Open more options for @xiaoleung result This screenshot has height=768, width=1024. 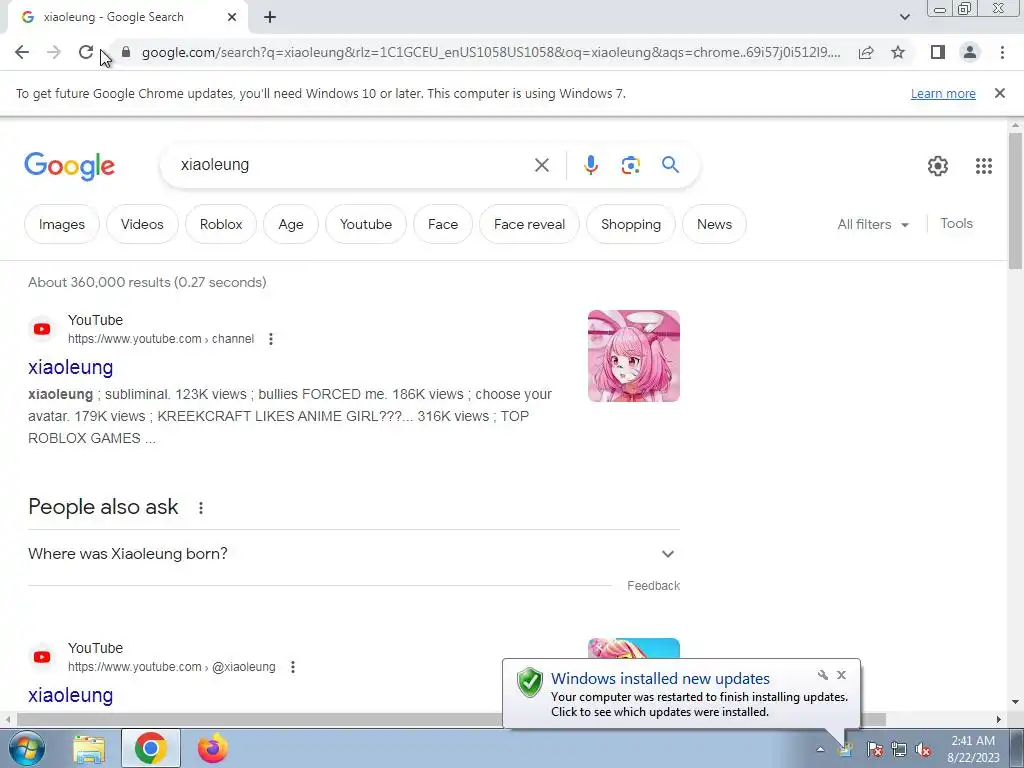293,667
